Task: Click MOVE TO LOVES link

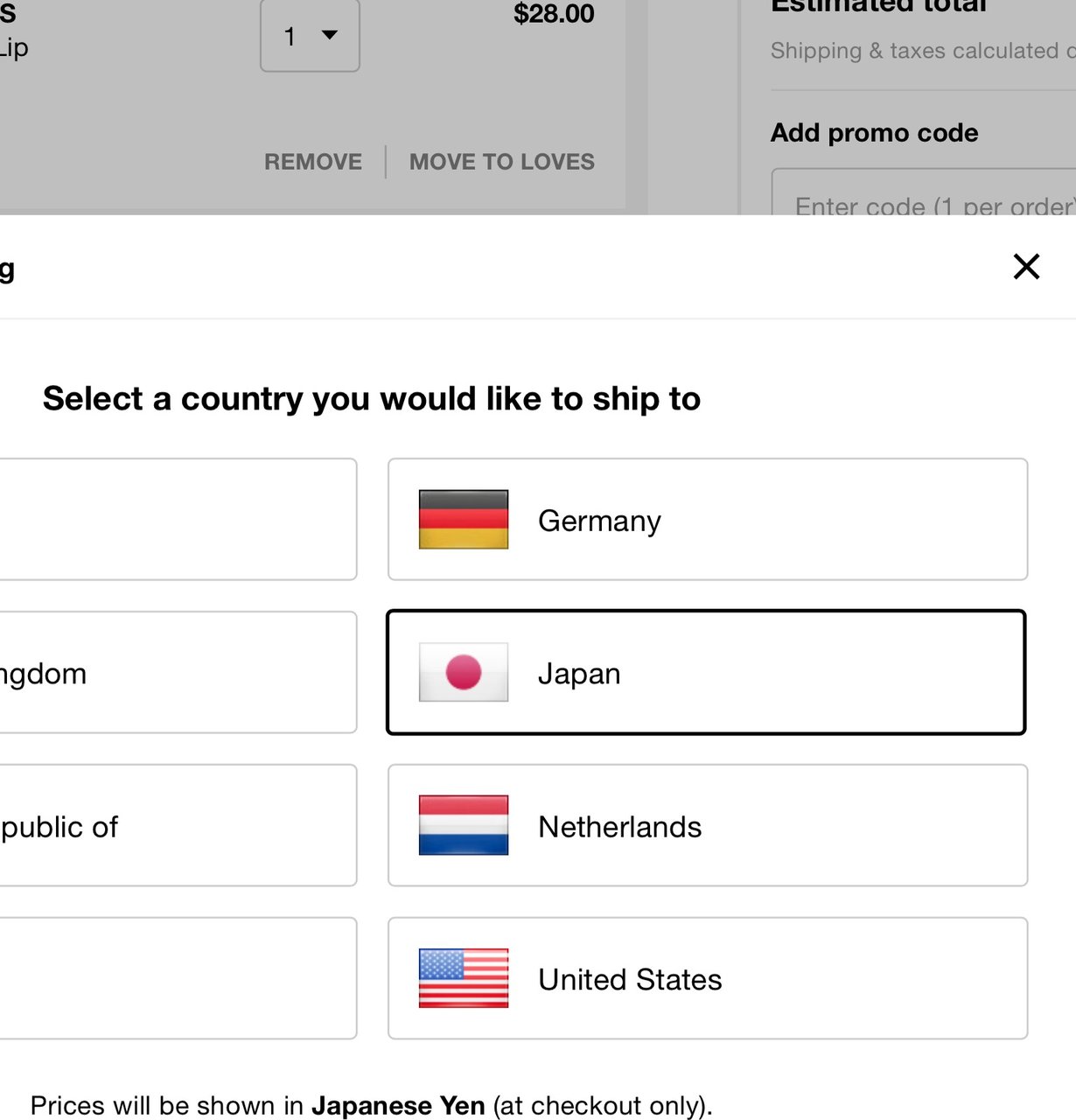Action: pyautogui.click(x=502, y=162)
